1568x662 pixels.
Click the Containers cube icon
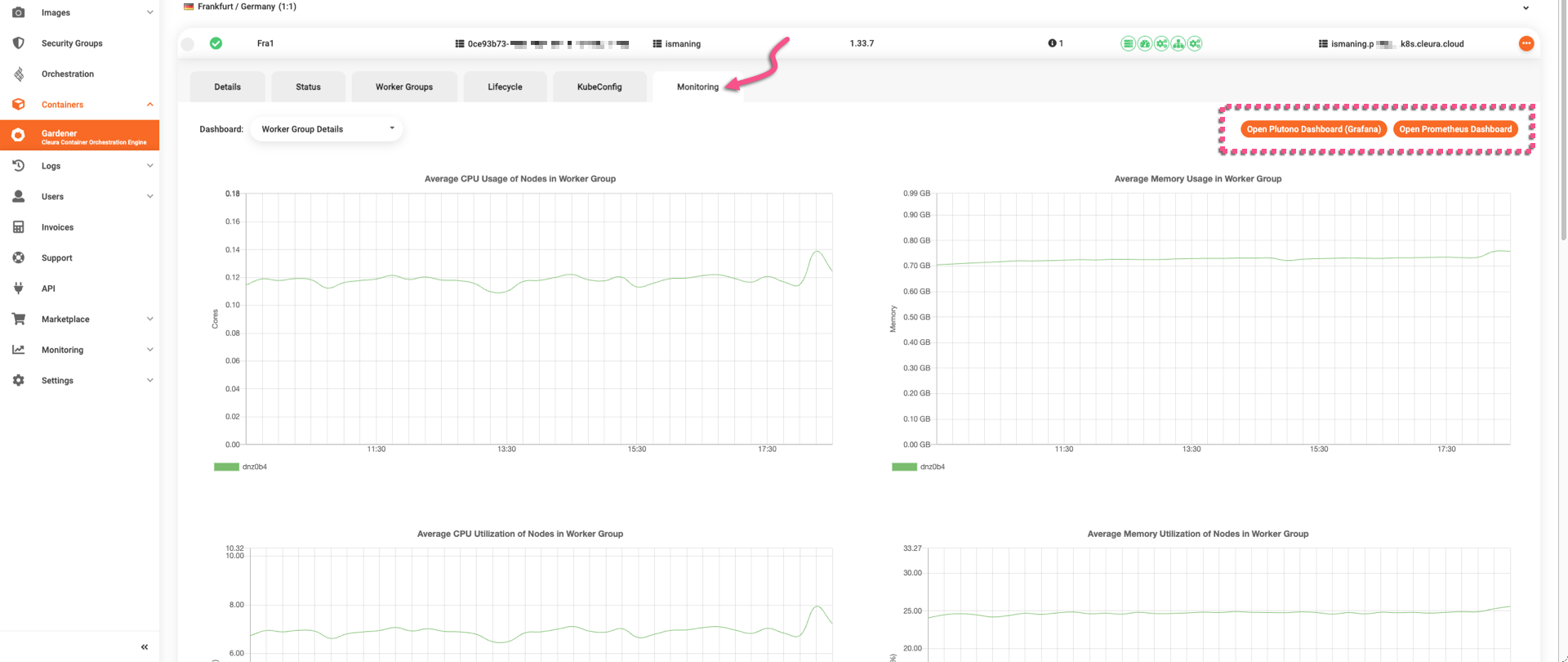[x=18, y=105]
